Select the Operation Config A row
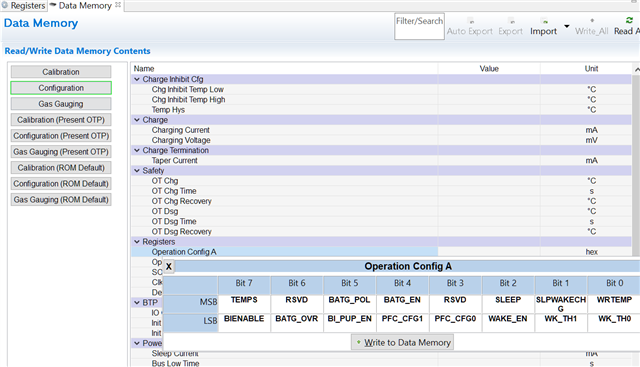The height and width of the screenshot is (367, 640). pyautogui.click(x=381, y=252)
